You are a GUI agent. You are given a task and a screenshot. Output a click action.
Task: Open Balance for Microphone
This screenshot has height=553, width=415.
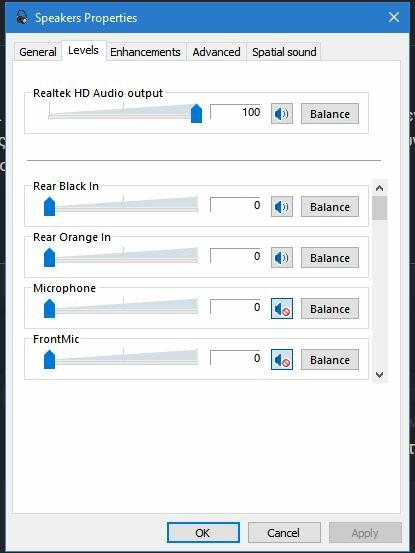330,309
